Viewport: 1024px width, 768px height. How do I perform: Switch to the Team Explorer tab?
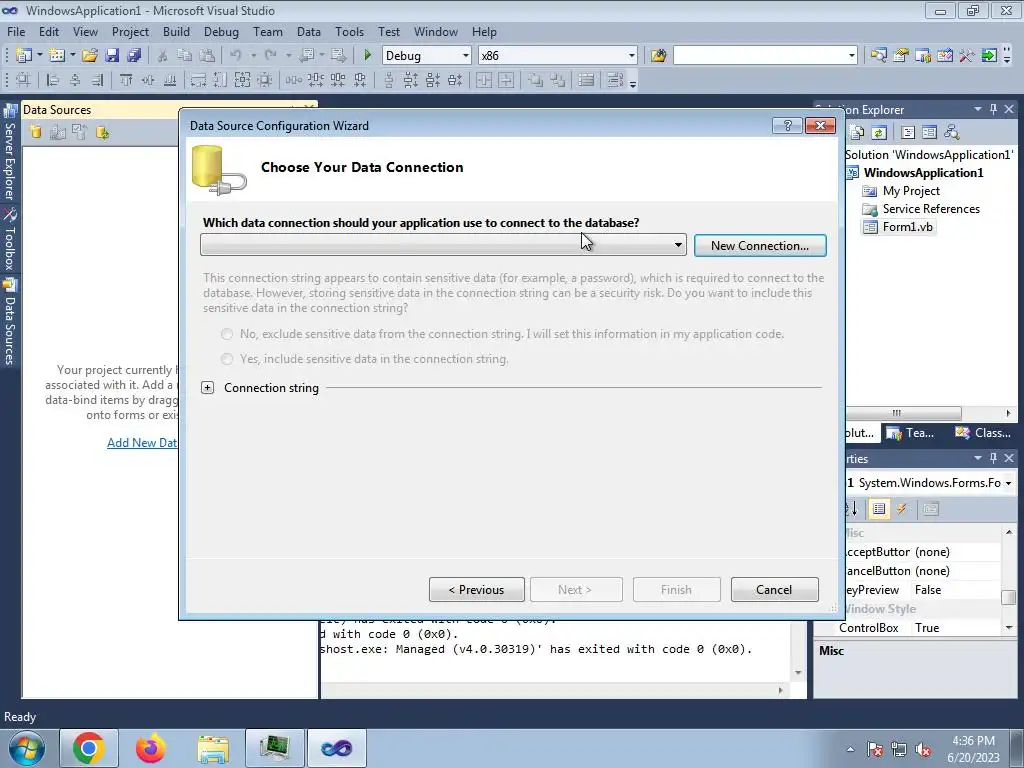coord(910,432)
